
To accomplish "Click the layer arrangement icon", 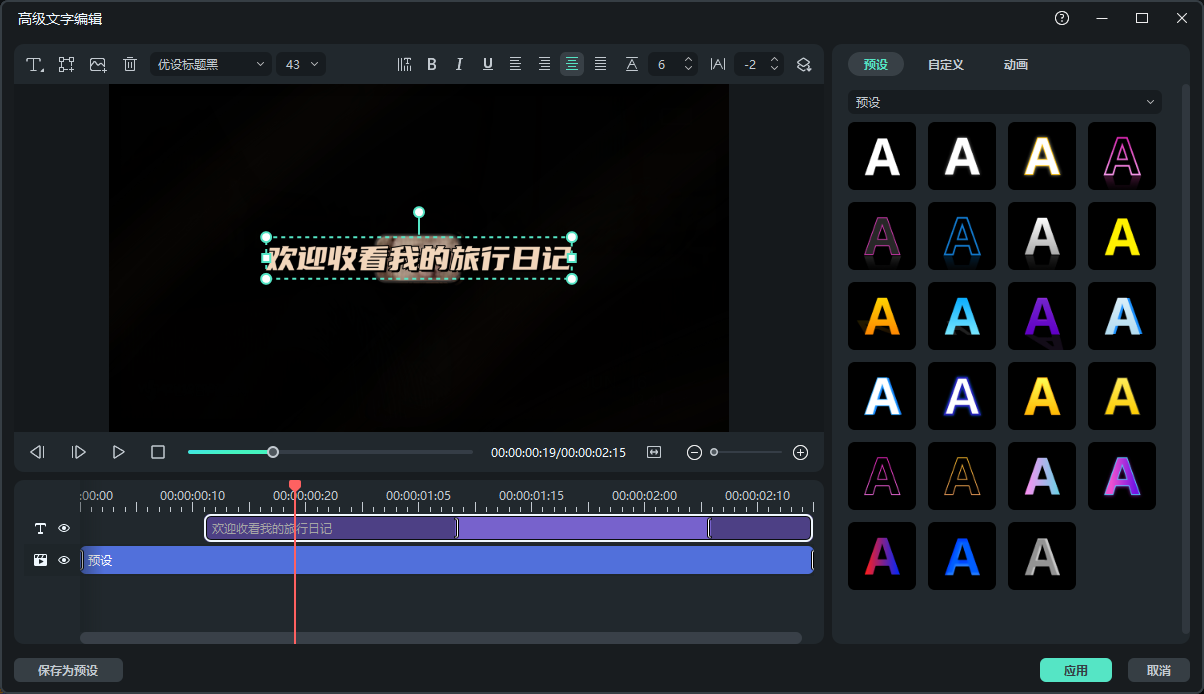I will point(804,64).
